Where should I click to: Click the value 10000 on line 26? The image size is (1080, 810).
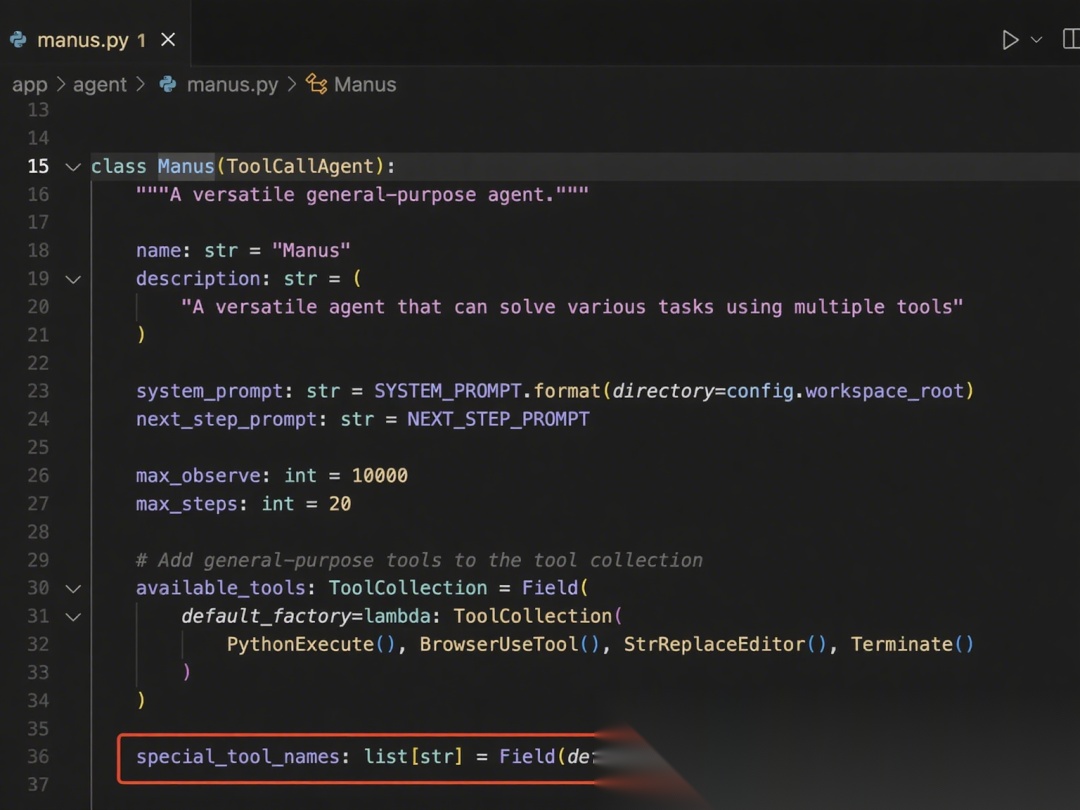tap(380, 476)
